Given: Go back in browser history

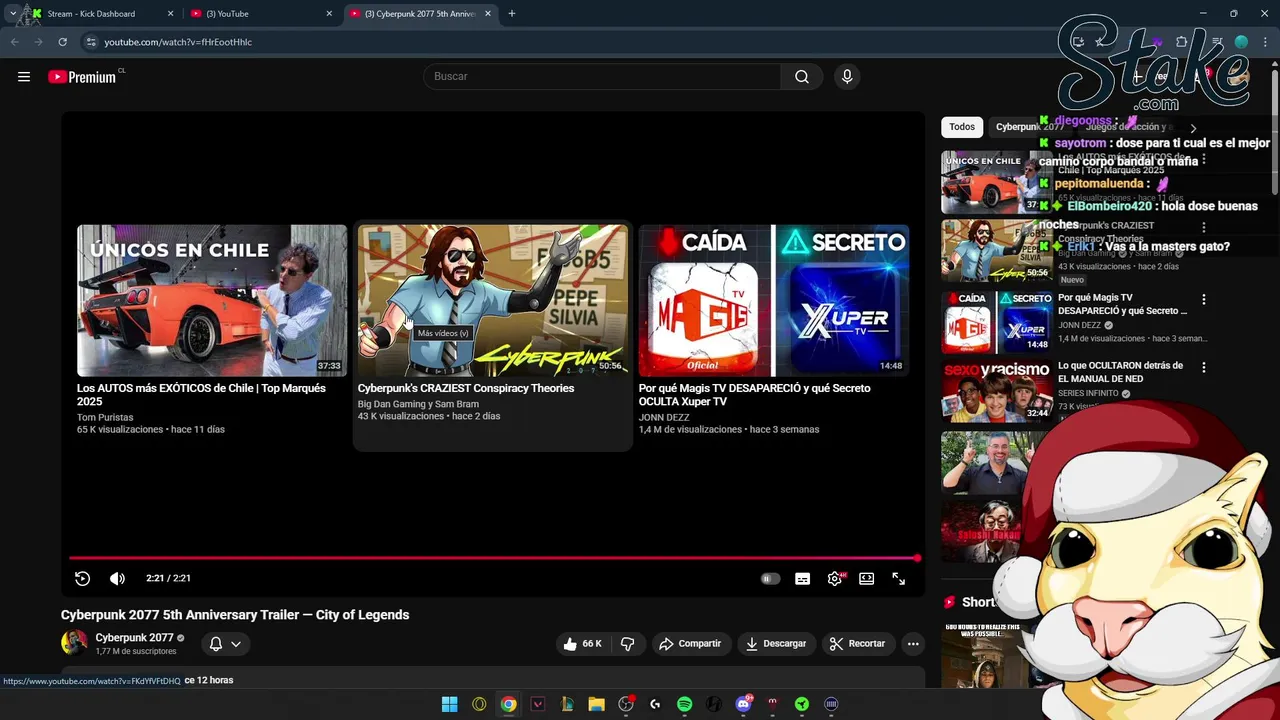Looking at the screenshot, I should (14, 42).
